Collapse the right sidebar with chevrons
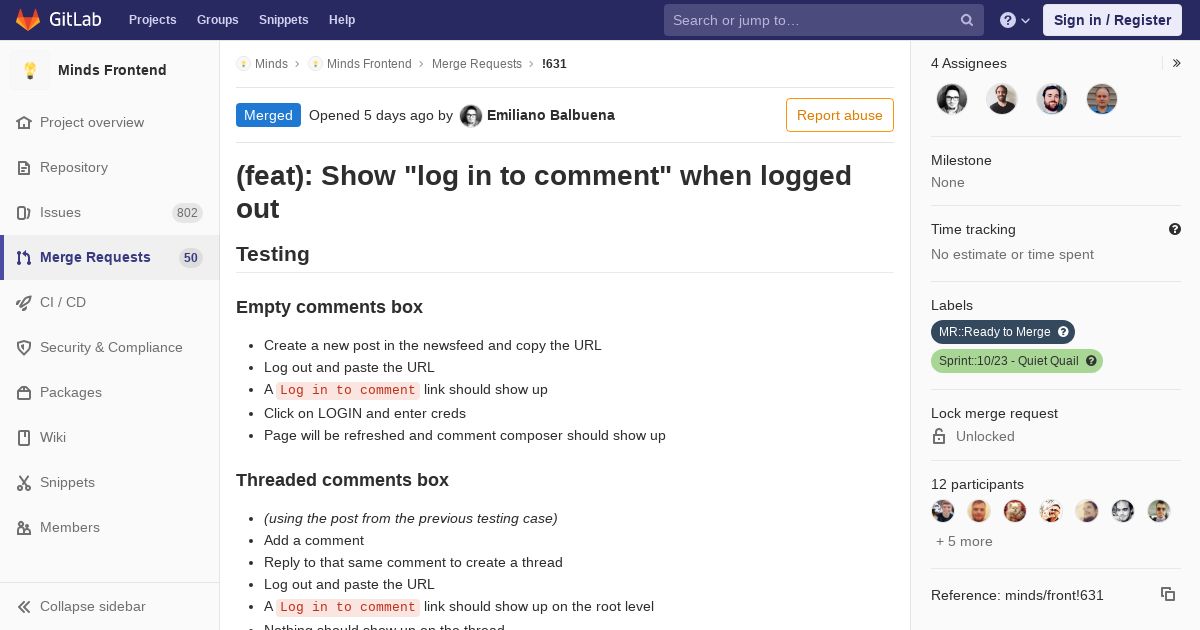1200x630 pixels. coord(1176,63)
